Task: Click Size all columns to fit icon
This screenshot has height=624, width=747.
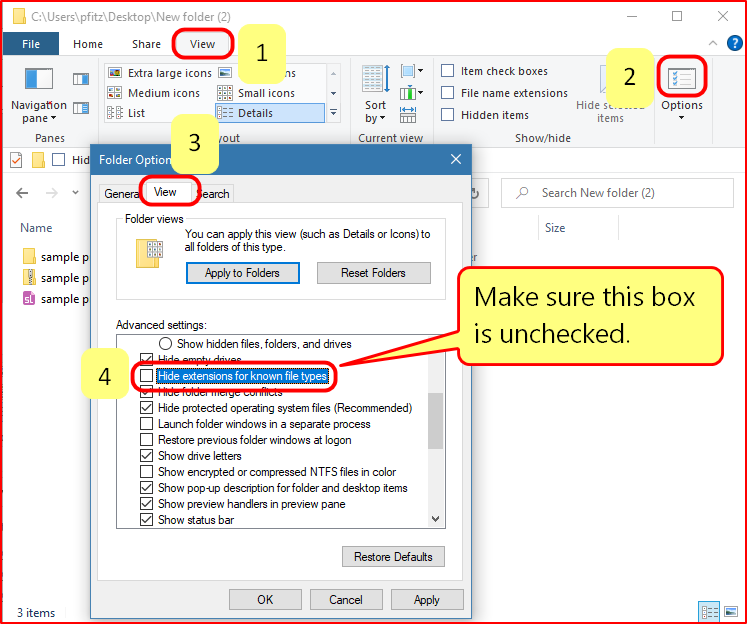Action: [408, 114]
